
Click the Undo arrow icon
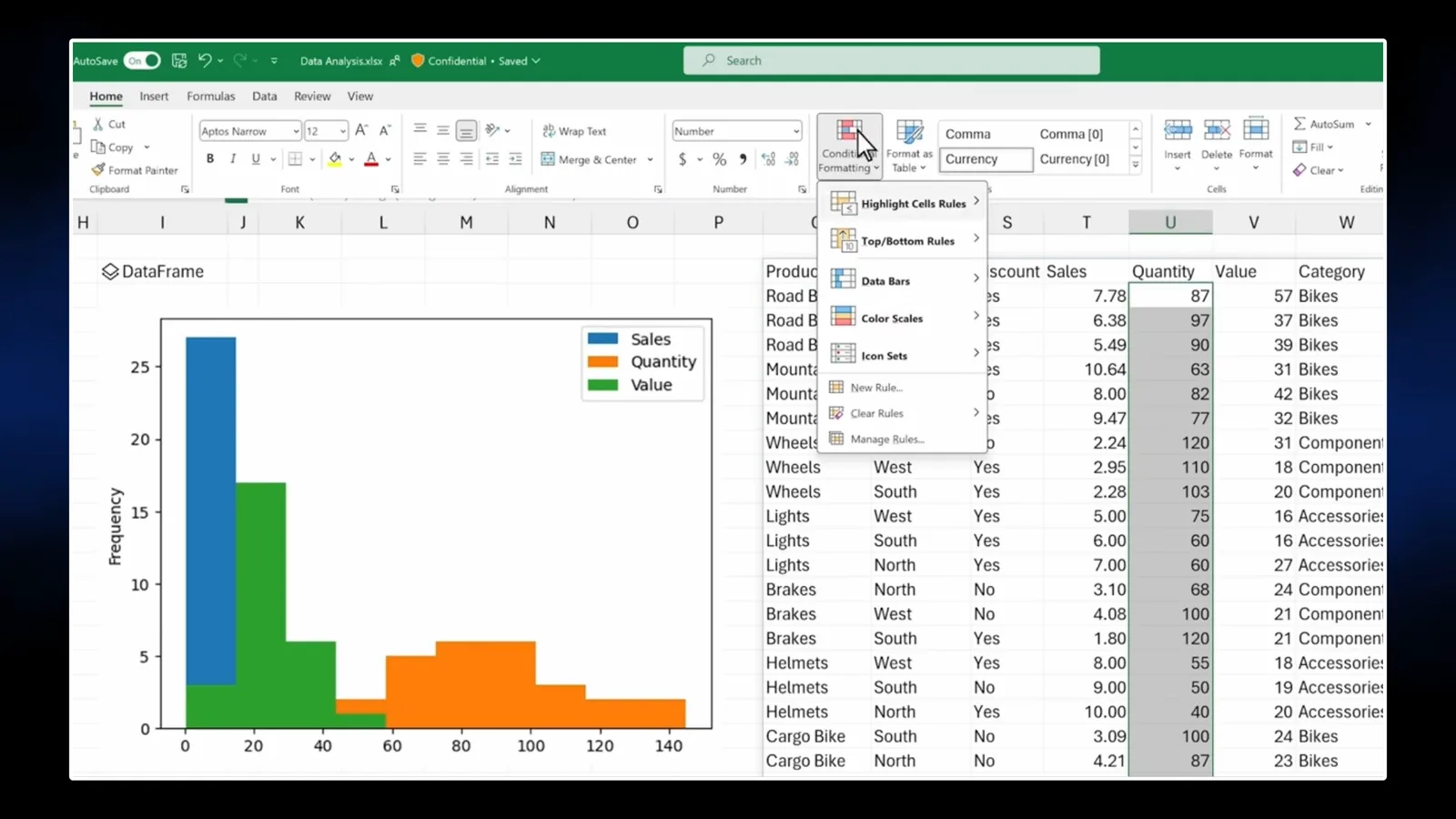(205, 61)
